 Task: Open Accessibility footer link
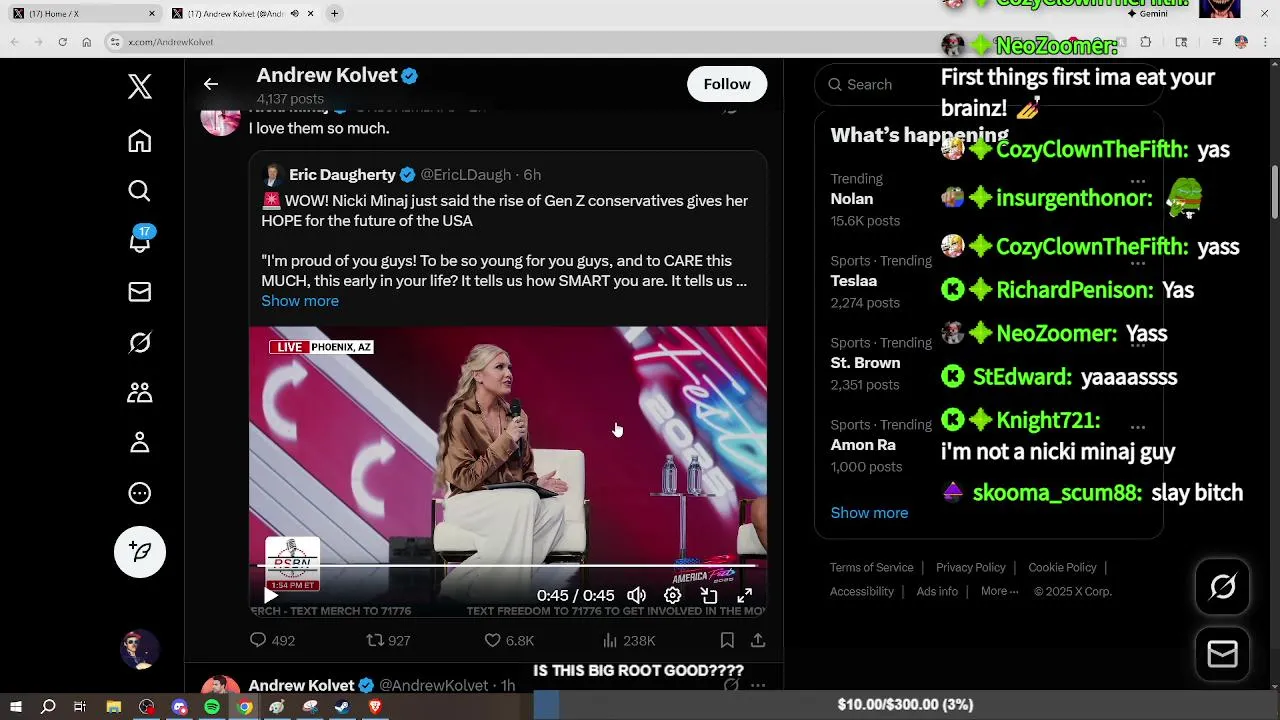[861, 591]
